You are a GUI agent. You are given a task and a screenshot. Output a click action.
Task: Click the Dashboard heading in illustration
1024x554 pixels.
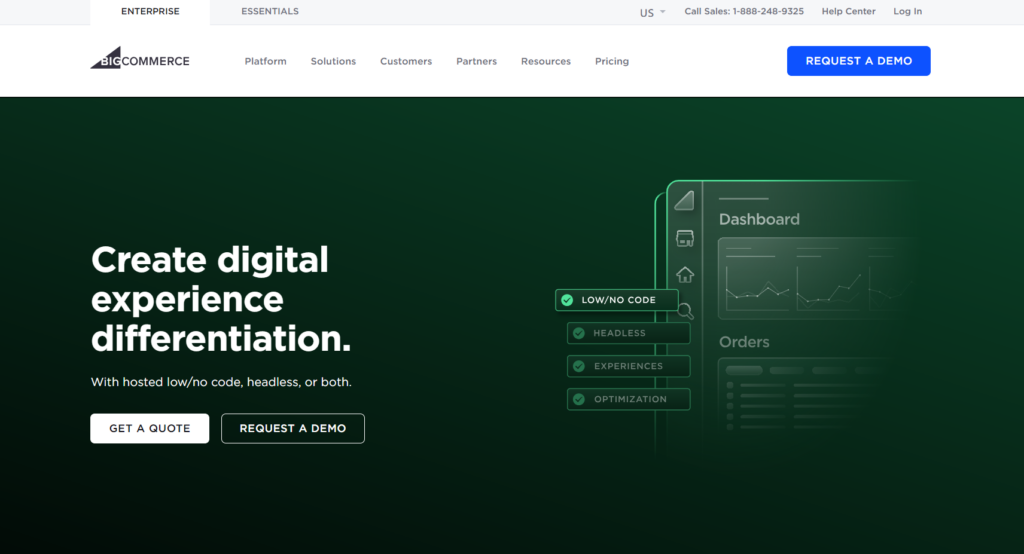759,219
